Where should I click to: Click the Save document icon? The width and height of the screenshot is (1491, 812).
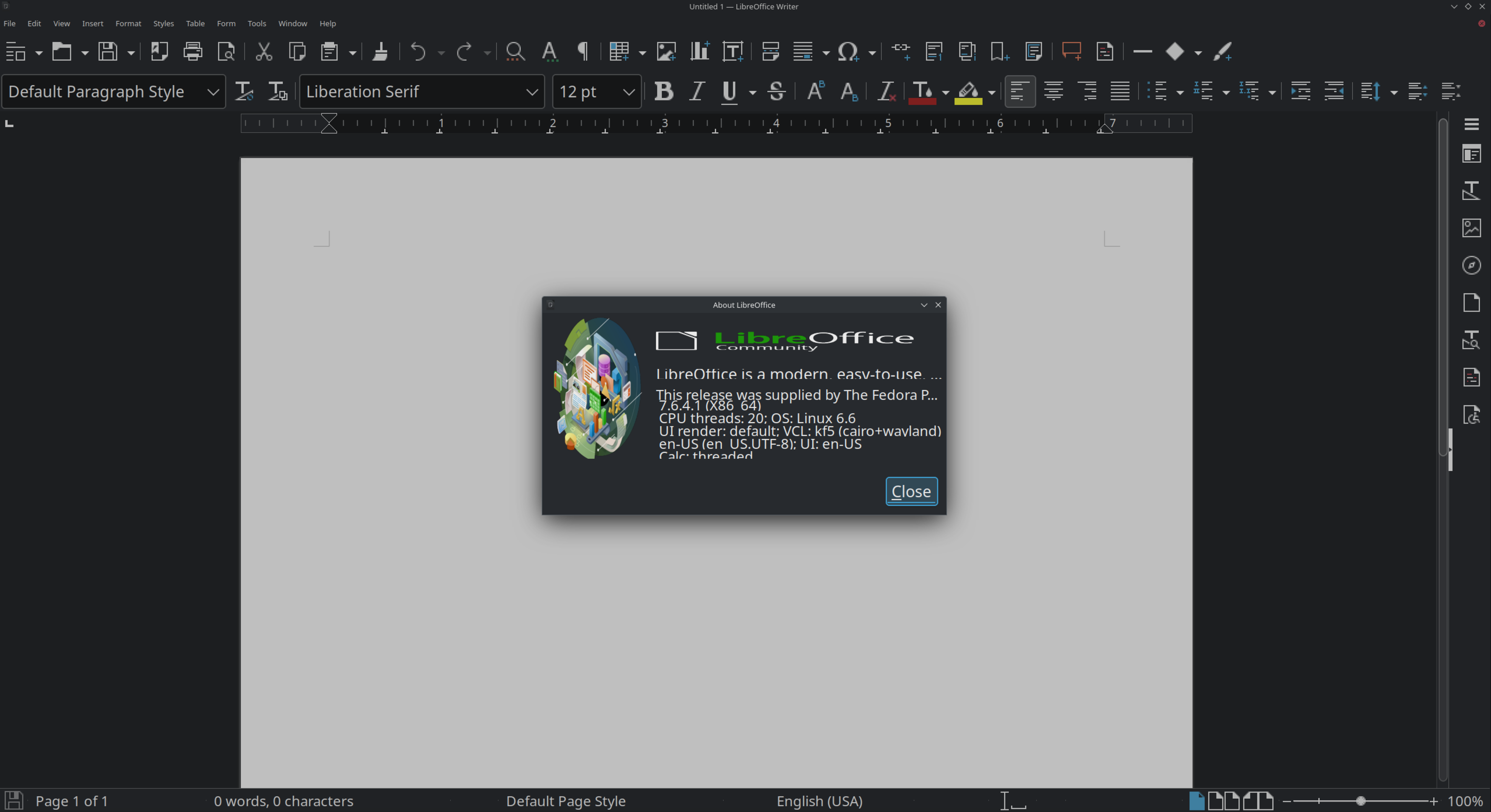click(108, 52)
